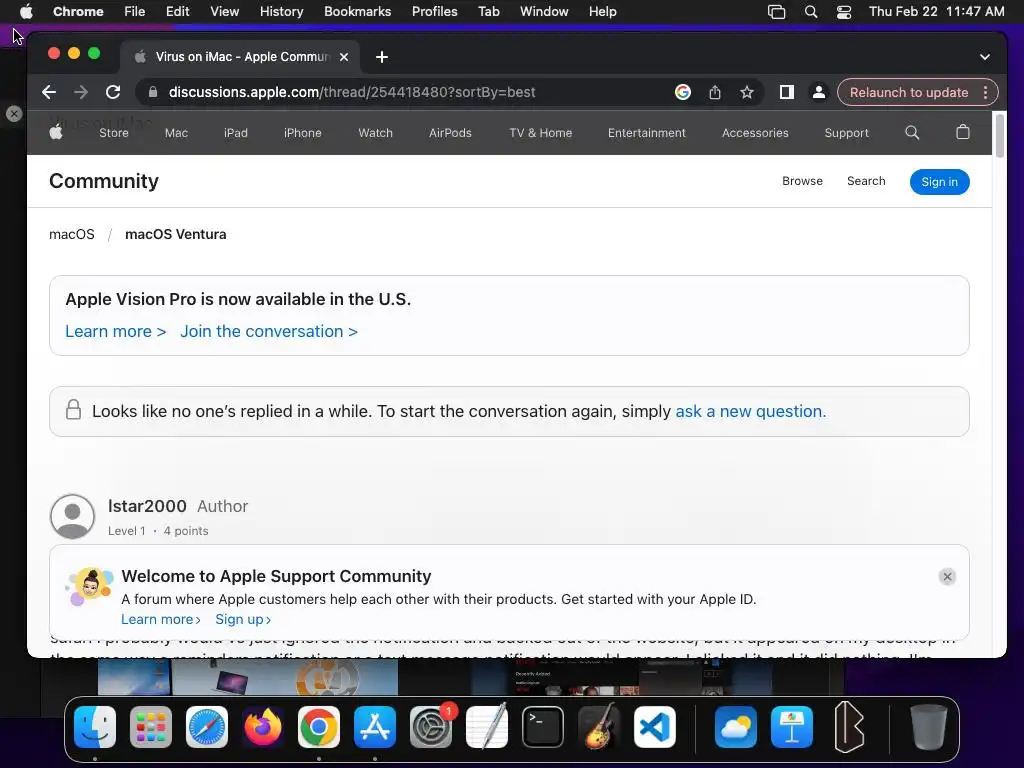1024x768 pixels.
Task: Click the Sign in button
Action: (x=939, y=182)
